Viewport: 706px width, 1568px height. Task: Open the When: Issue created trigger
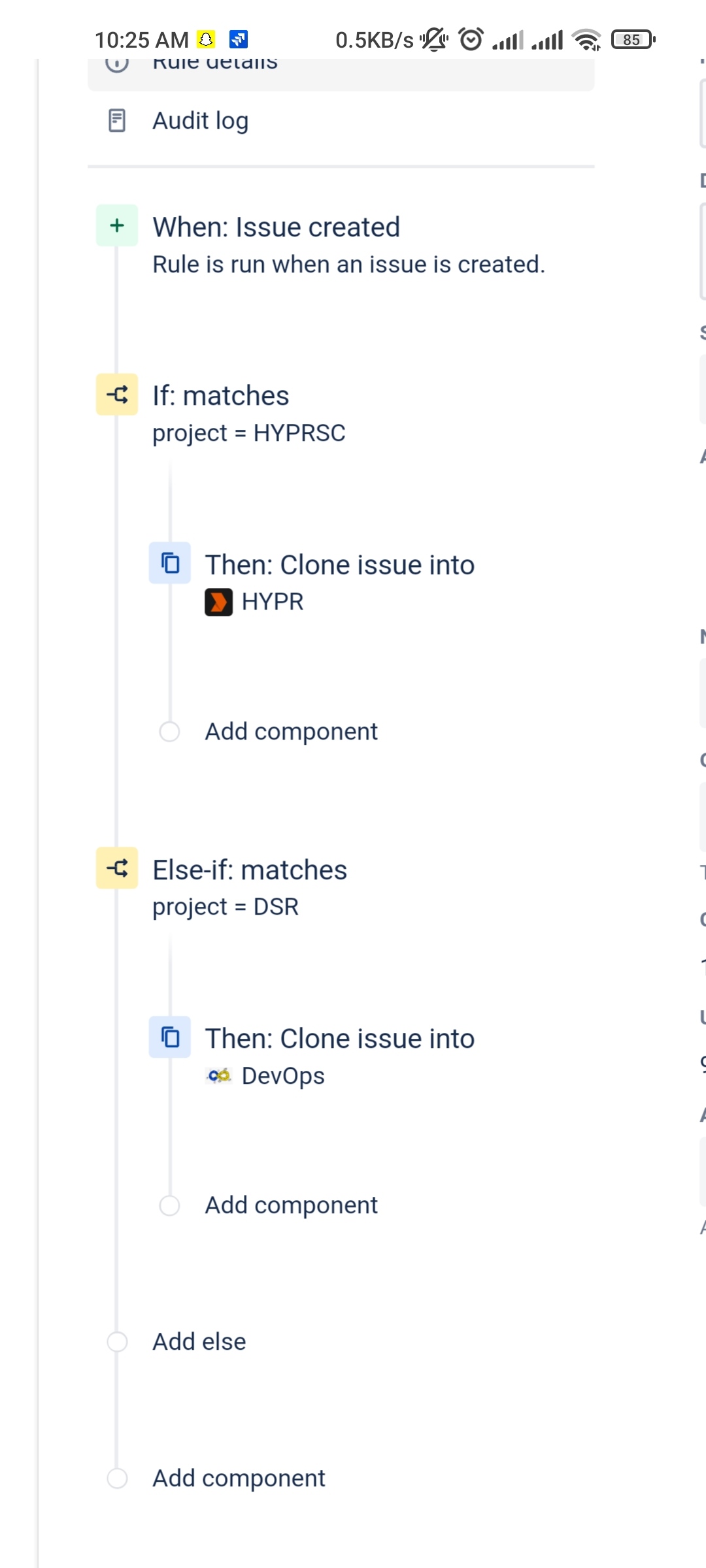point(276,227)
